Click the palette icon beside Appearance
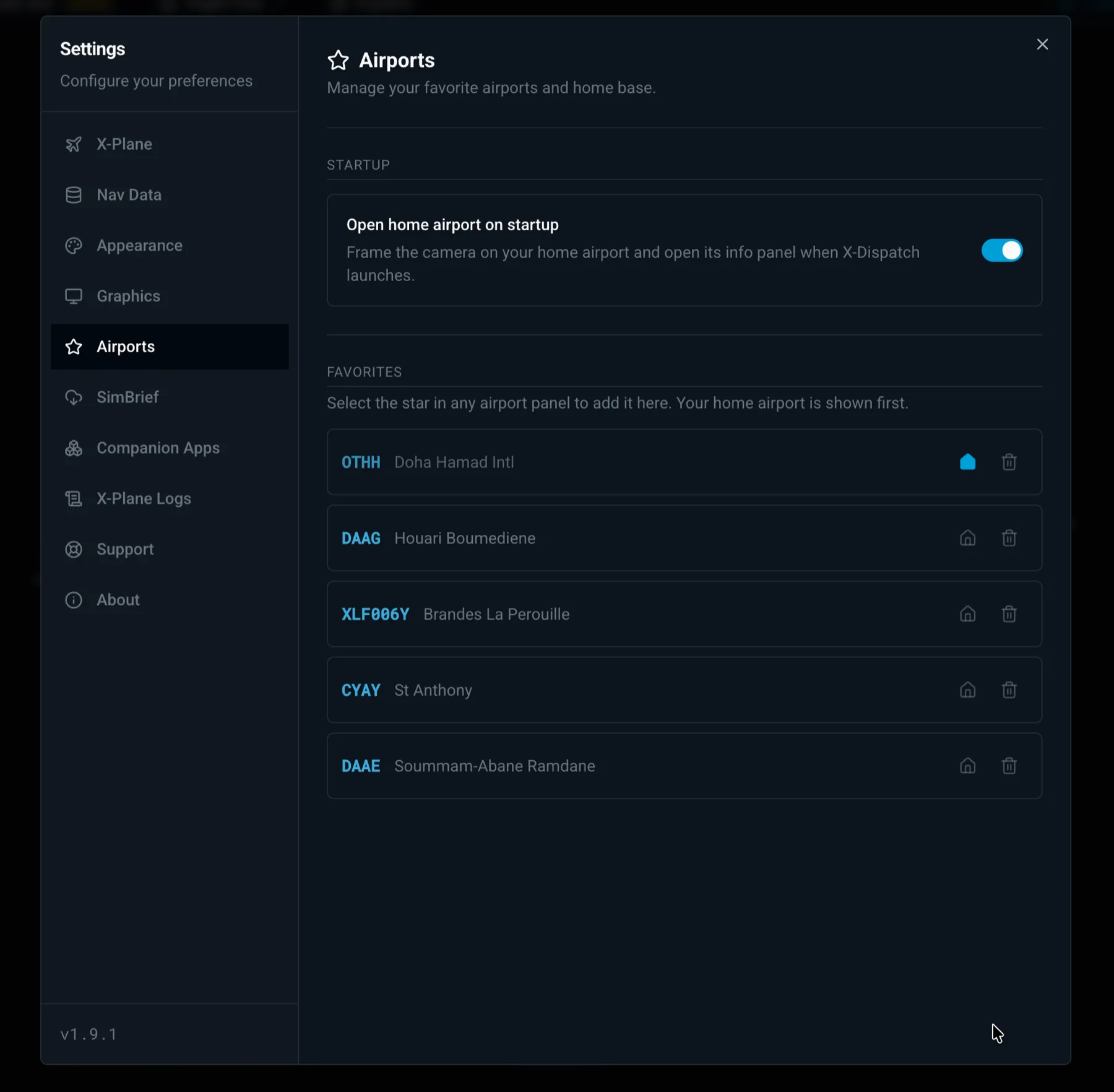The height and width of the screenshot is (1092, 1114). (x=74, y=246)
